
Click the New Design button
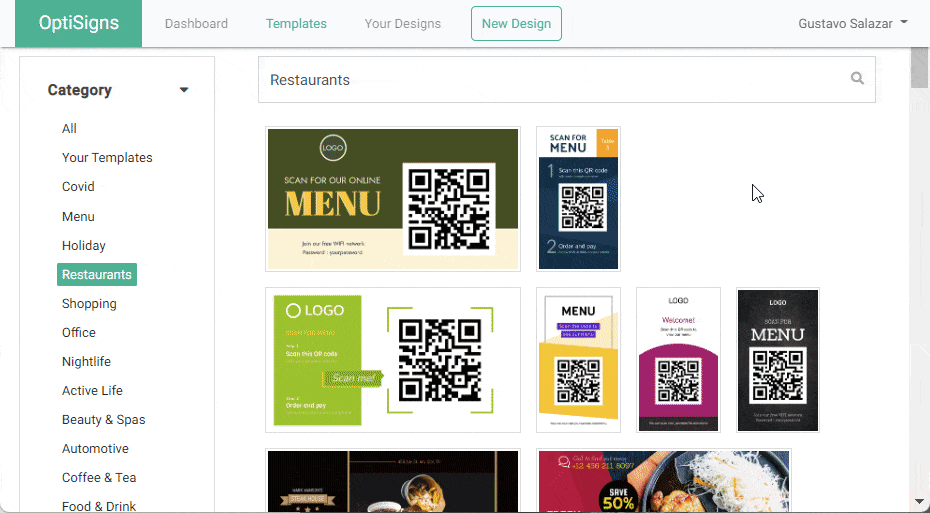tap(516, 24)
